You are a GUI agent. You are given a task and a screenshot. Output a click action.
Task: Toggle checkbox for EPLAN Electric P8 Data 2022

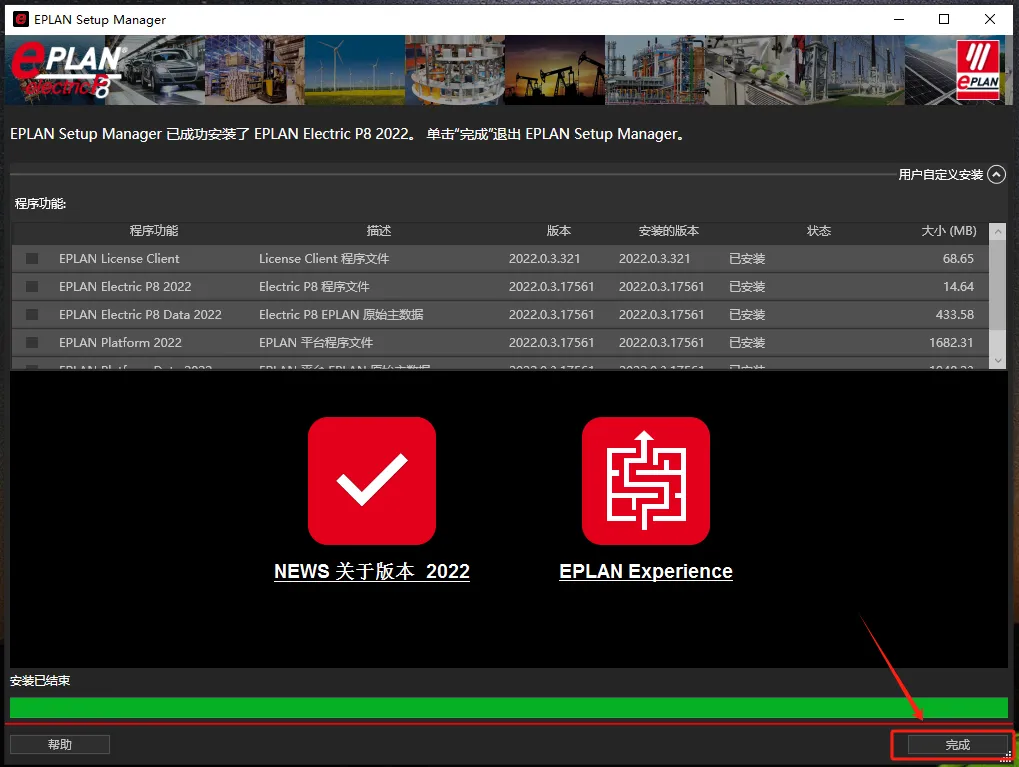(x=32, y=315)
